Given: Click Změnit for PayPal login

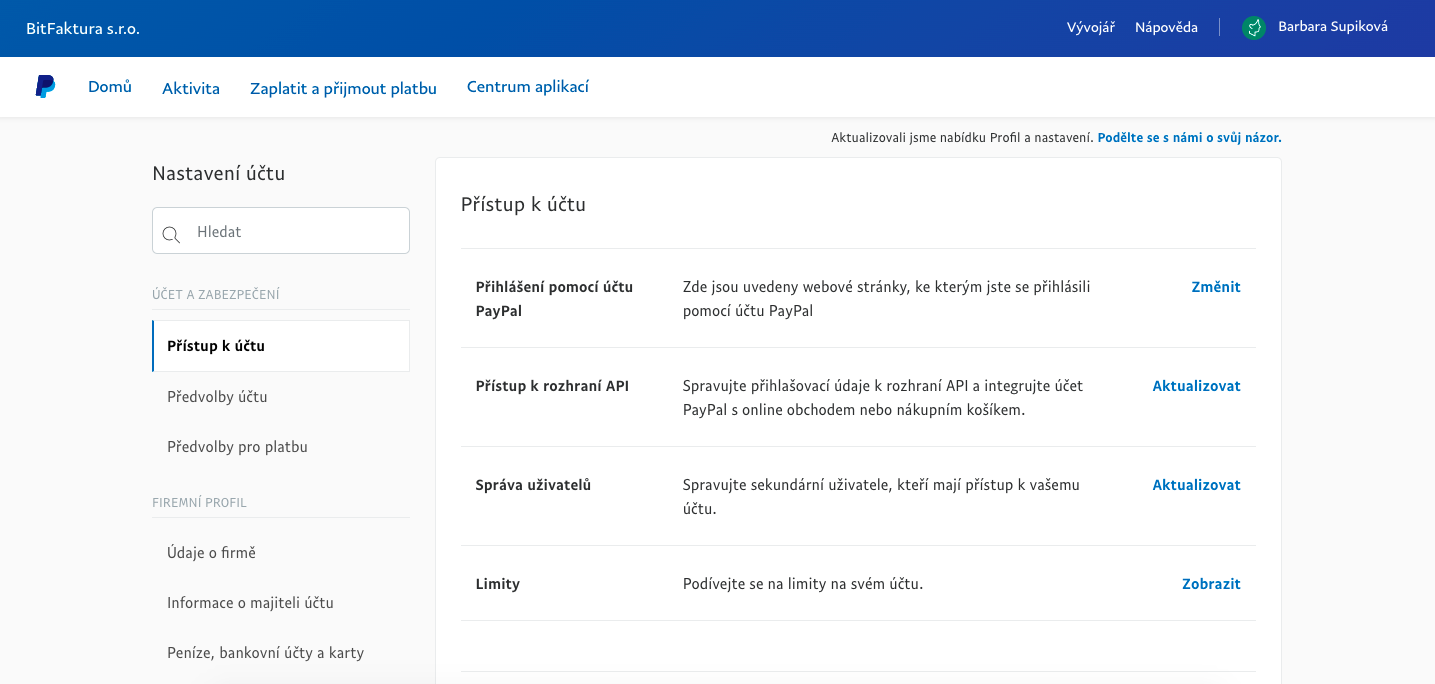Looking at the screenshot, I should point(1215,287).
